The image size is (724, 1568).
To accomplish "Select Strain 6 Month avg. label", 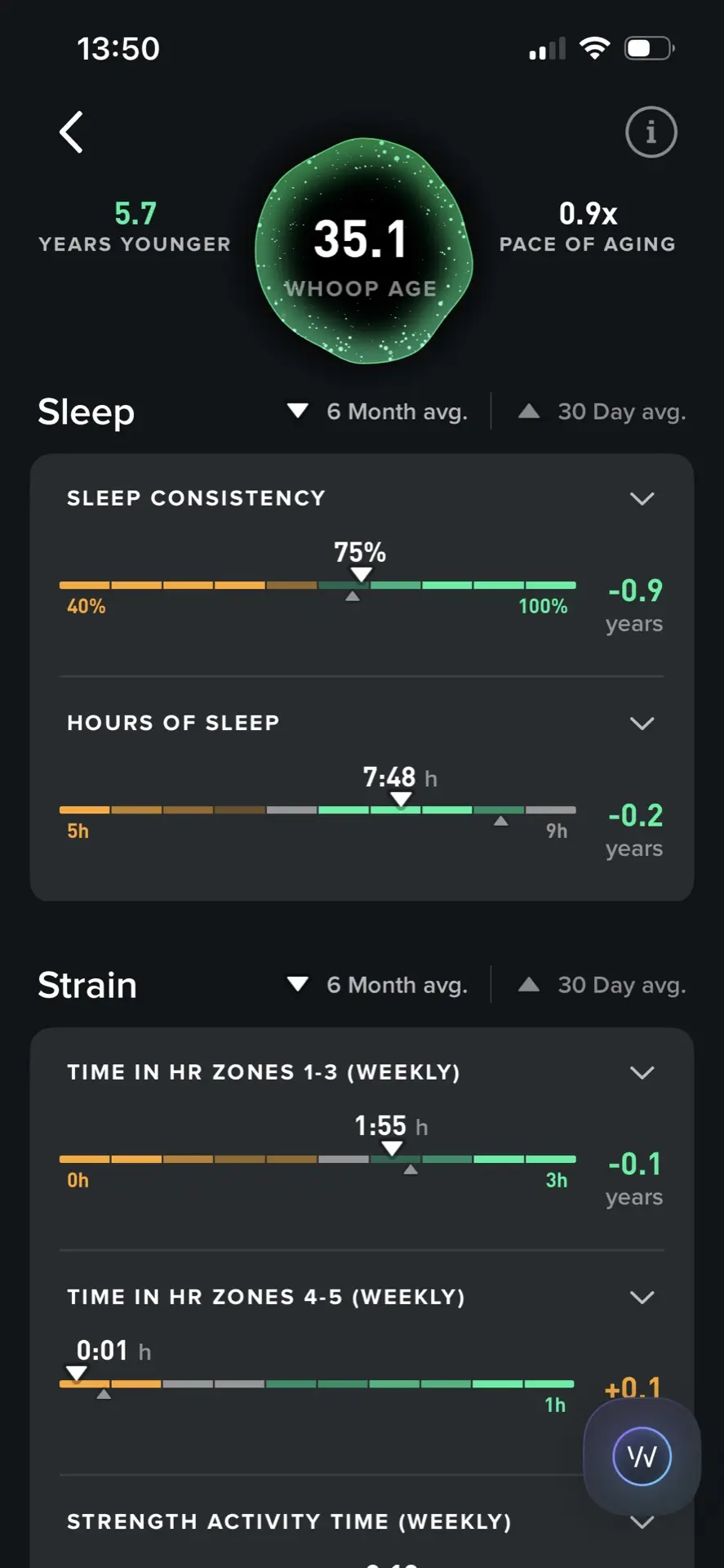I will click(397, 985).
